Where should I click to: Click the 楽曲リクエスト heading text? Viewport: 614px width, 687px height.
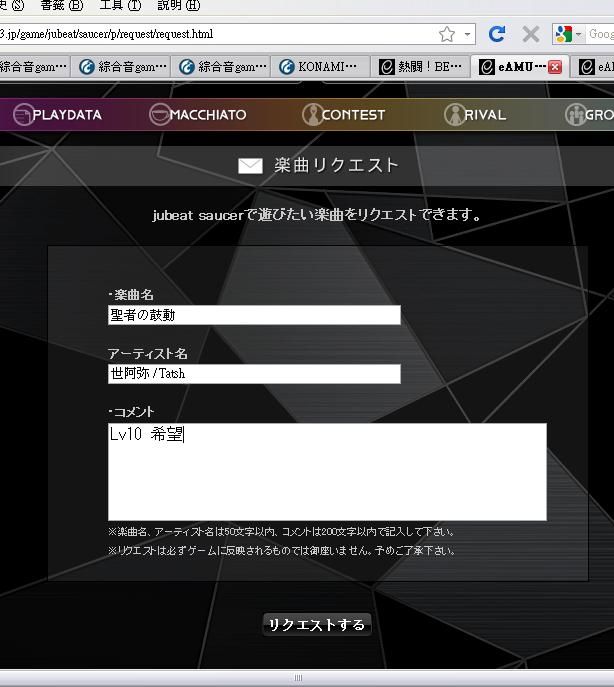(336, 165)
